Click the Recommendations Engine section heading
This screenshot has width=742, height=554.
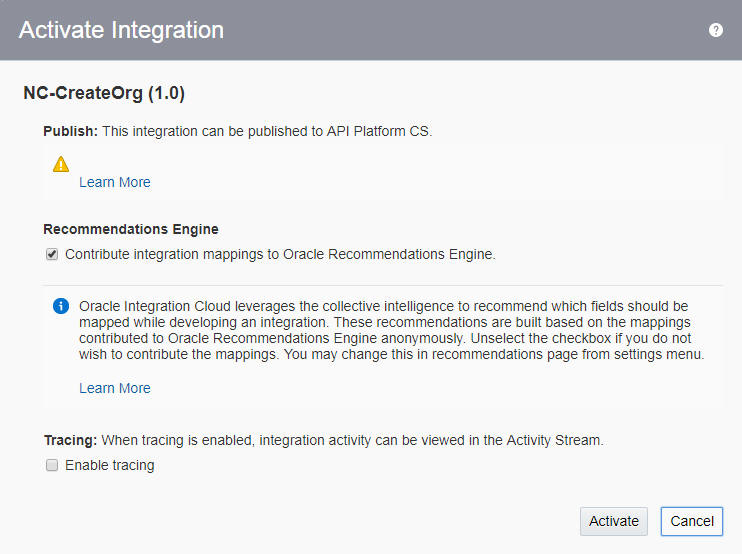[x=131, y=229]
